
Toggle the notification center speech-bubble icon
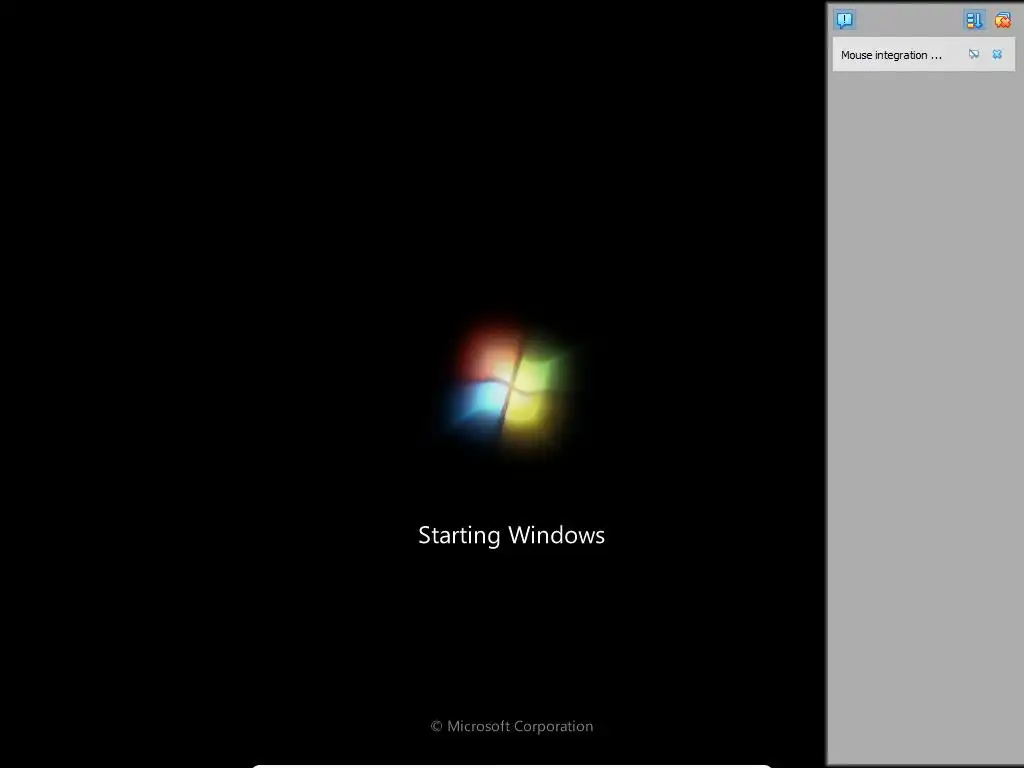pyautogui.click(x=844, y=20)
